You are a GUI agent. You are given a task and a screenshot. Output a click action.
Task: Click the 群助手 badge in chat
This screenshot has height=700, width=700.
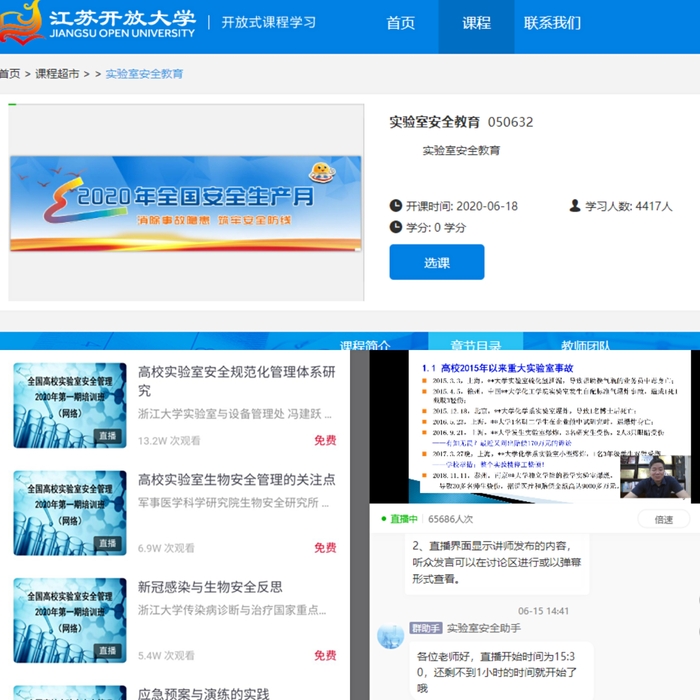click(424, 628)
